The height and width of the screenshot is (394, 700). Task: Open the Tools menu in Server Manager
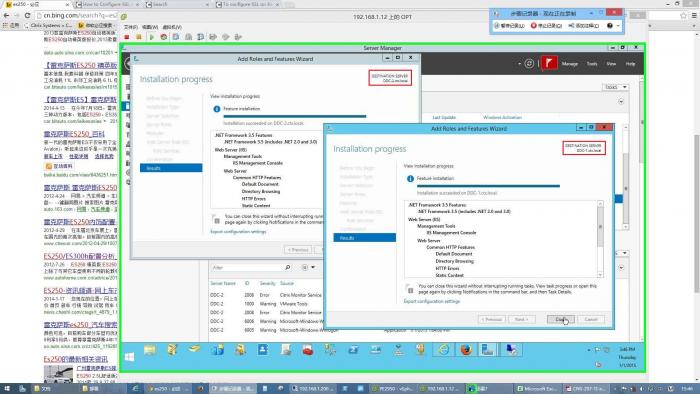592,64
